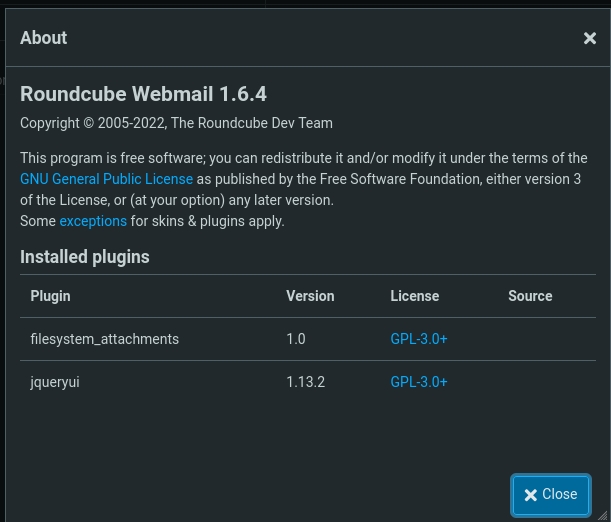Screen dimensions: 611x522
Task: Click the jqueryui version number 1.13.2
Action: click(x=305, y=382)
